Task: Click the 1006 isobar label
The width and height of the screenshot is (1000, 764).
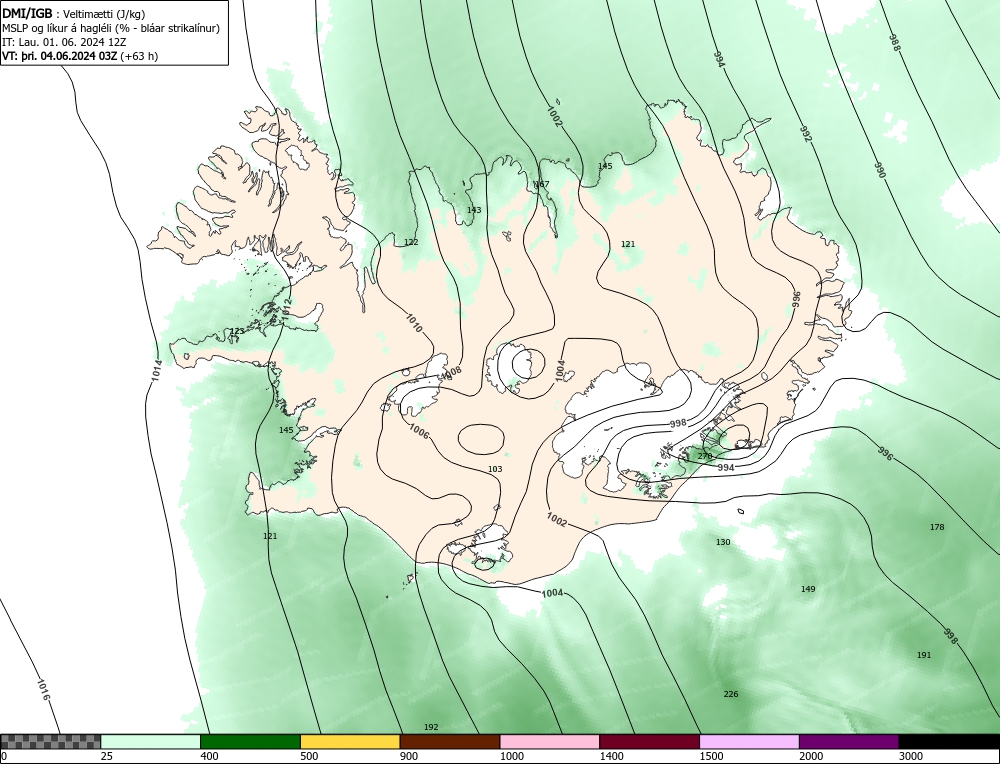Action: coord(419,431)
